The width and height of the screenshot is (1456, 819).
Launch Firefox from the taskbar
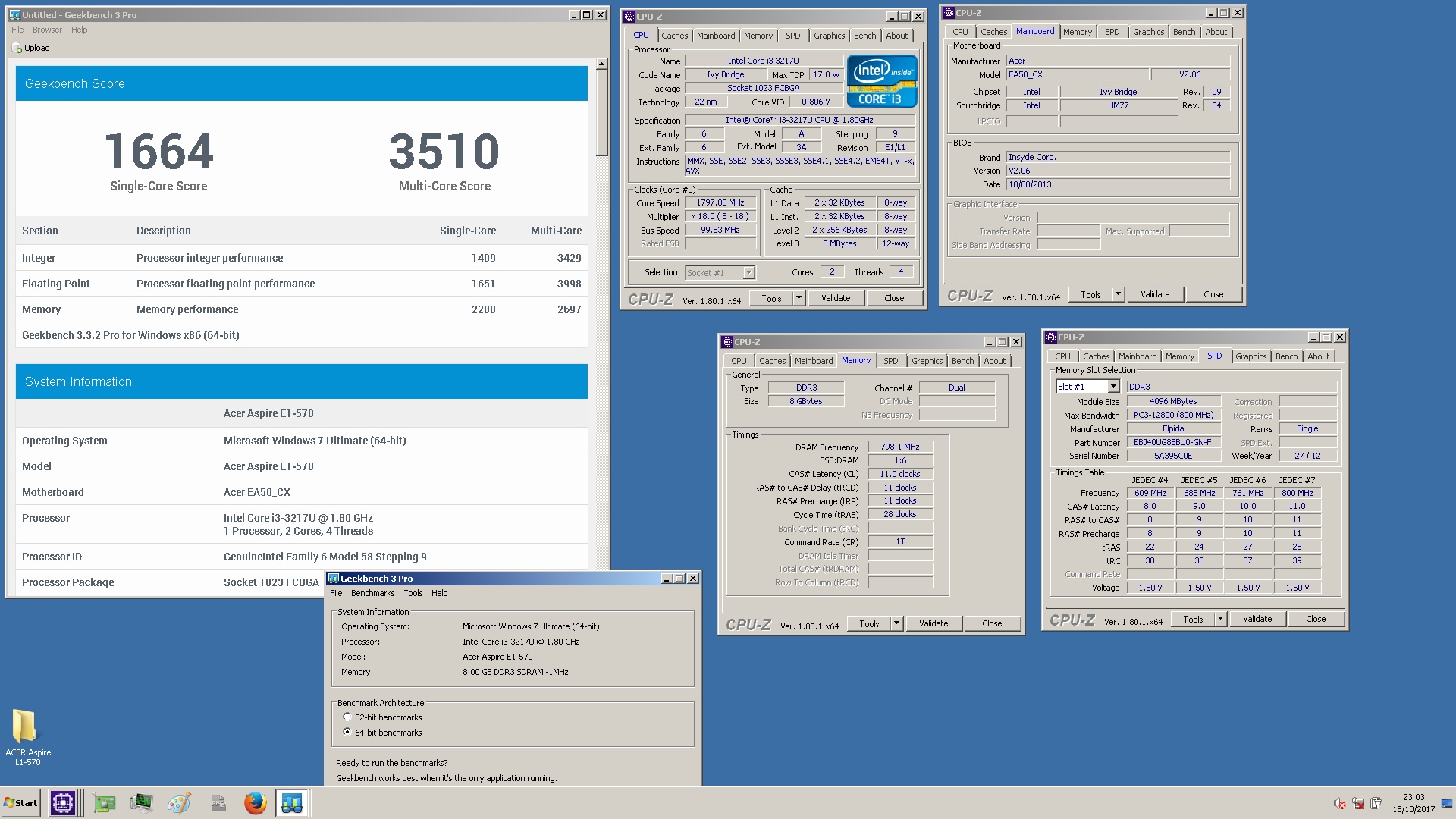(x=256, y=803)
